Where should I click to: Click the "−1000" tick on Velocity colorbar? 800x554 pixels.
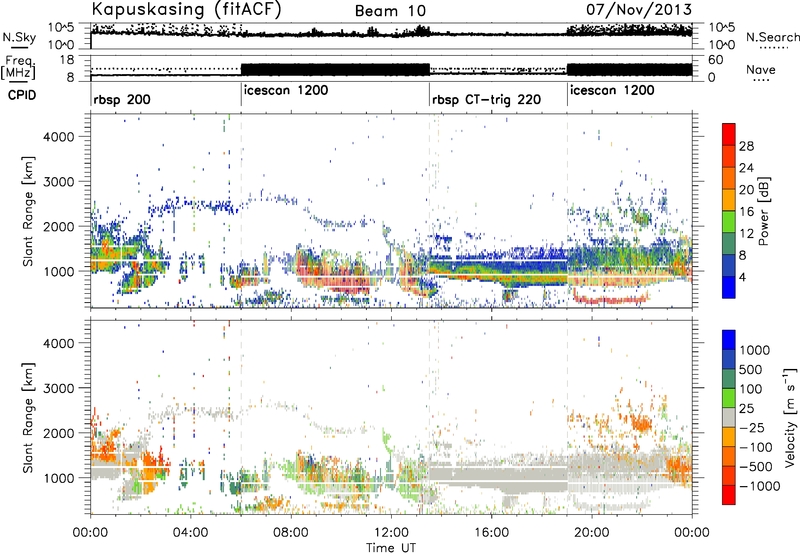coord(759,486)
